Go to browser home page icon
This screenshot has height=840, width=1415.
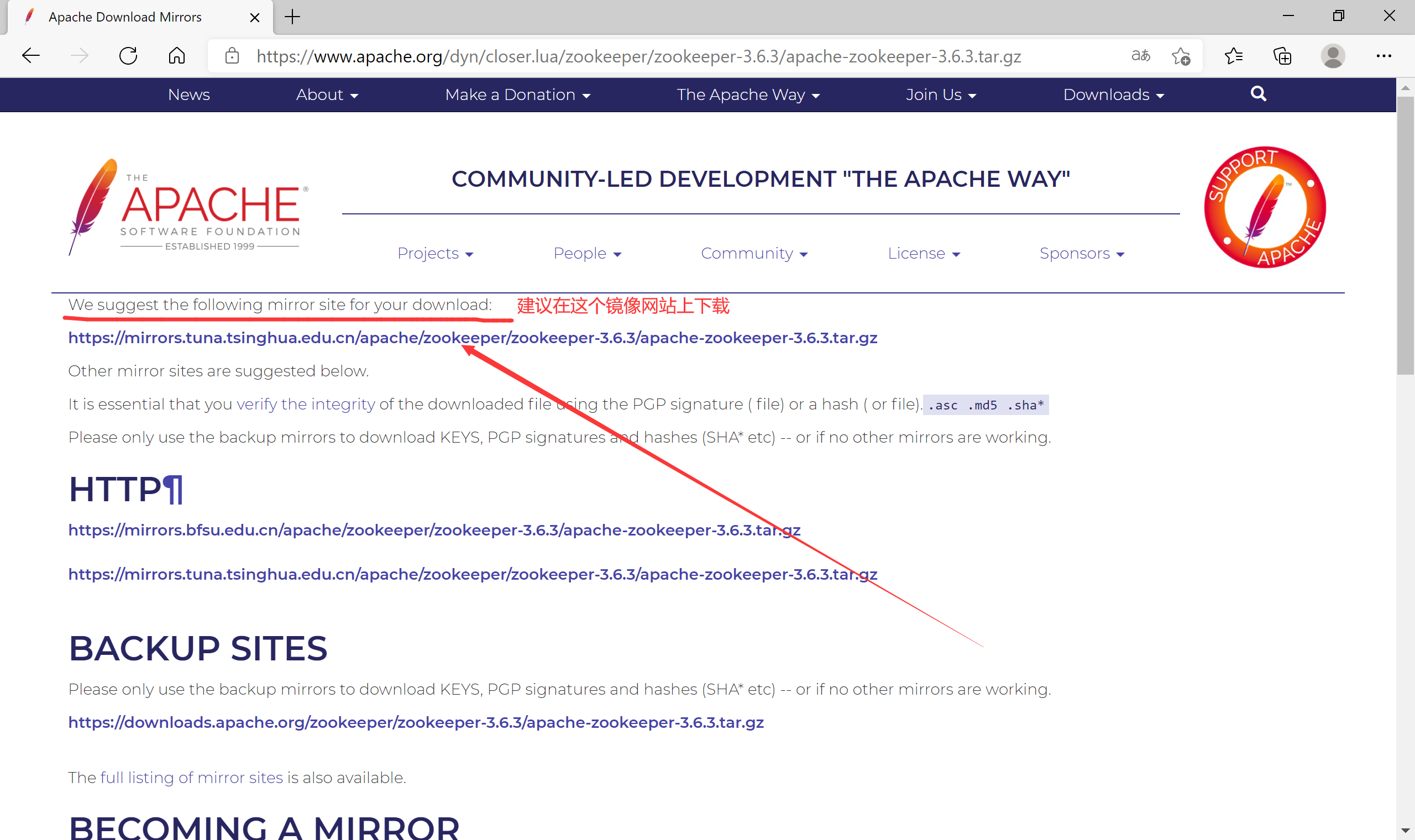176,55
